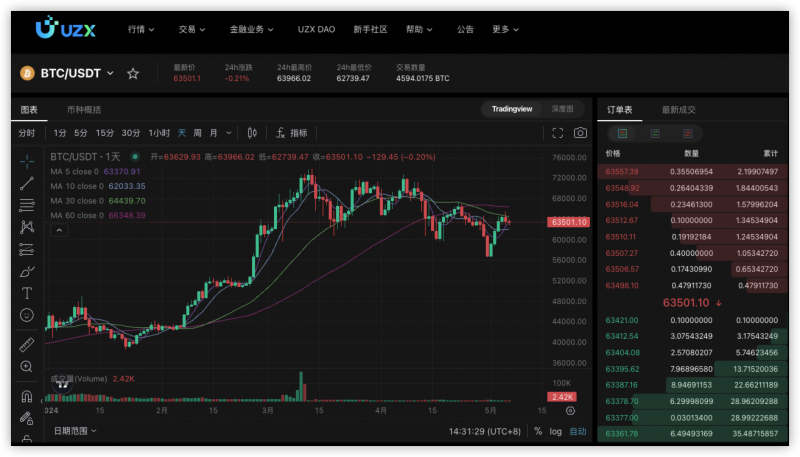Image resolution: width=800 pixels, height=457 pixels.
Task: Select the 1小时 interval
Action: (x=159, y=133)
